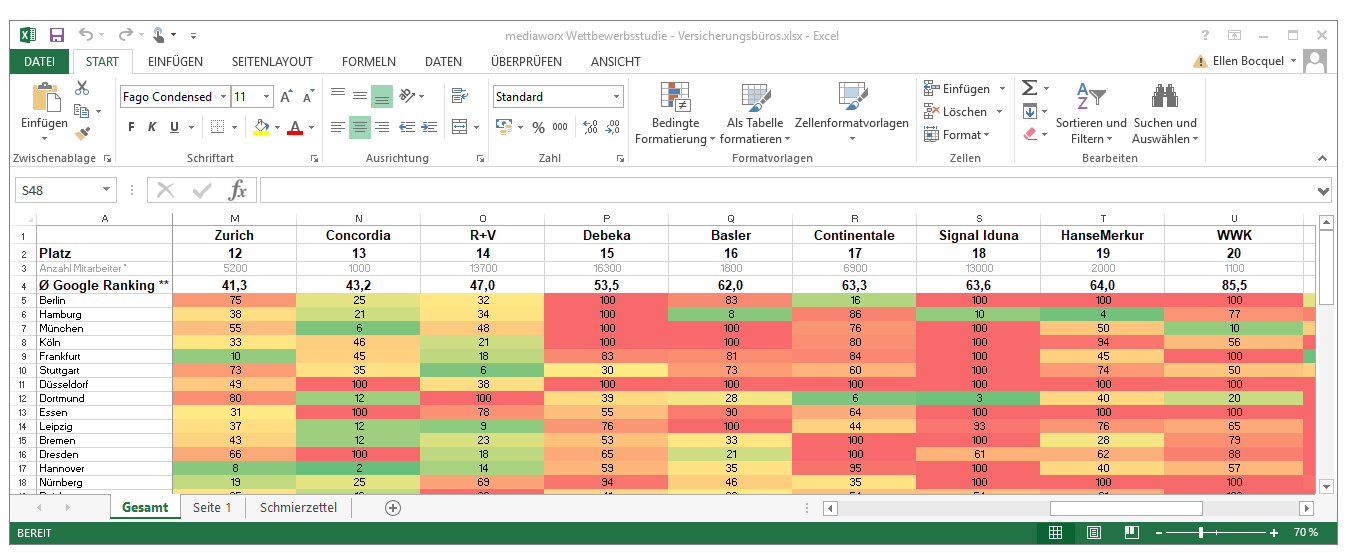Apply cell borders

[x=217, y=127]
